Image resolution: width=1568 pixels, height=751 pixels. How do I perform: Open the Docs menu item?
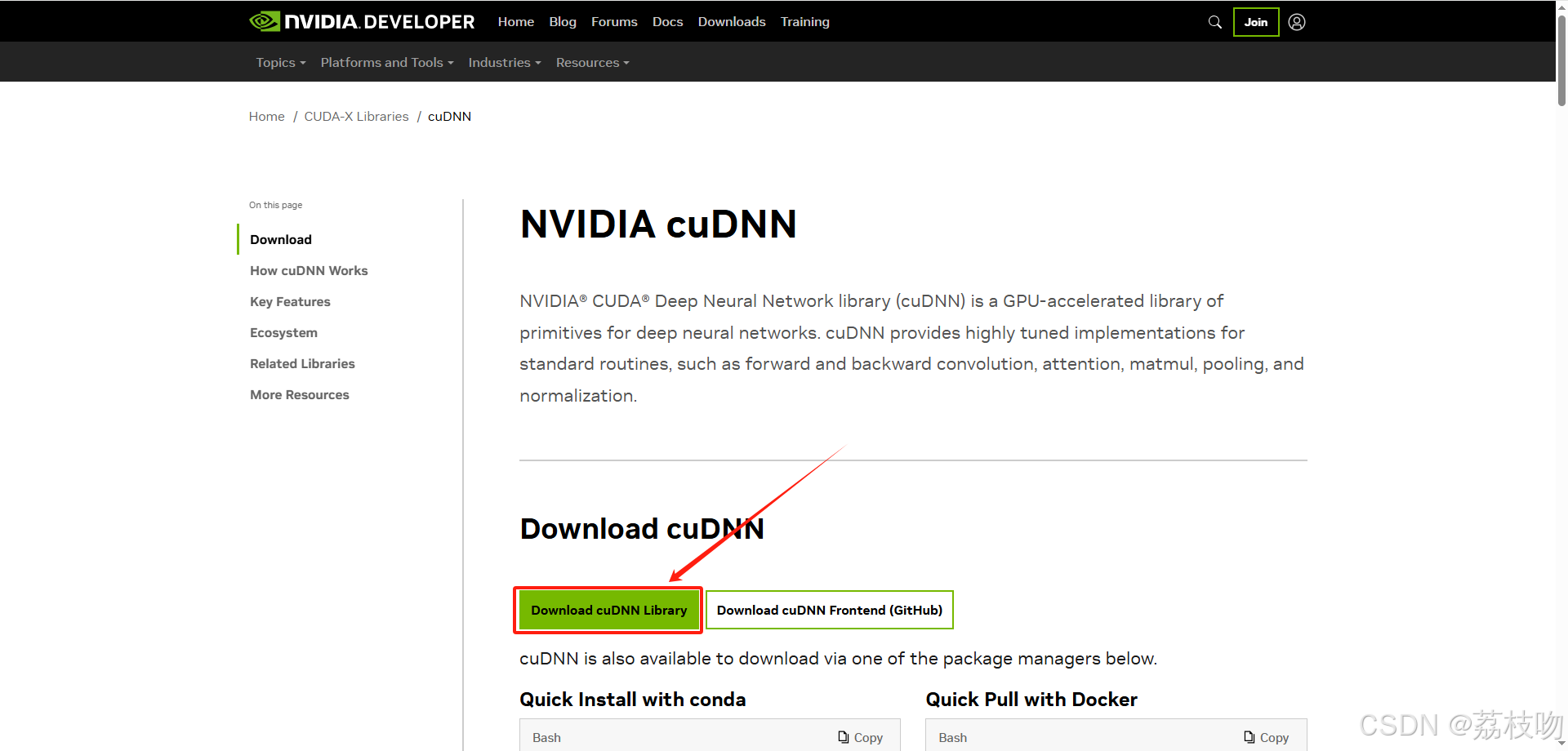[x=667, y=21]
